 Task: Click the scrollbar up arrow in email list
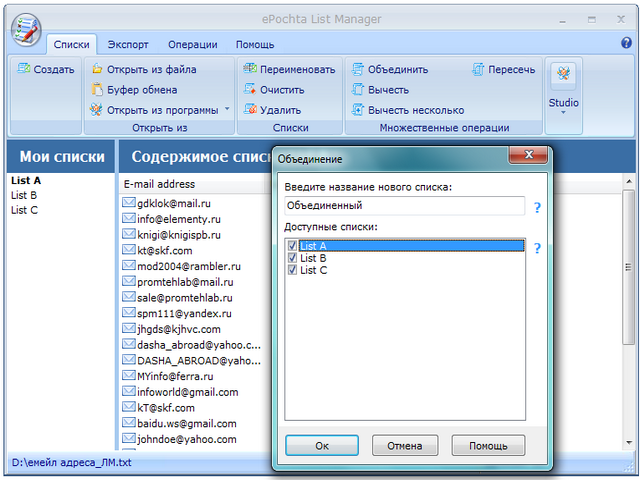coord(629,181)
